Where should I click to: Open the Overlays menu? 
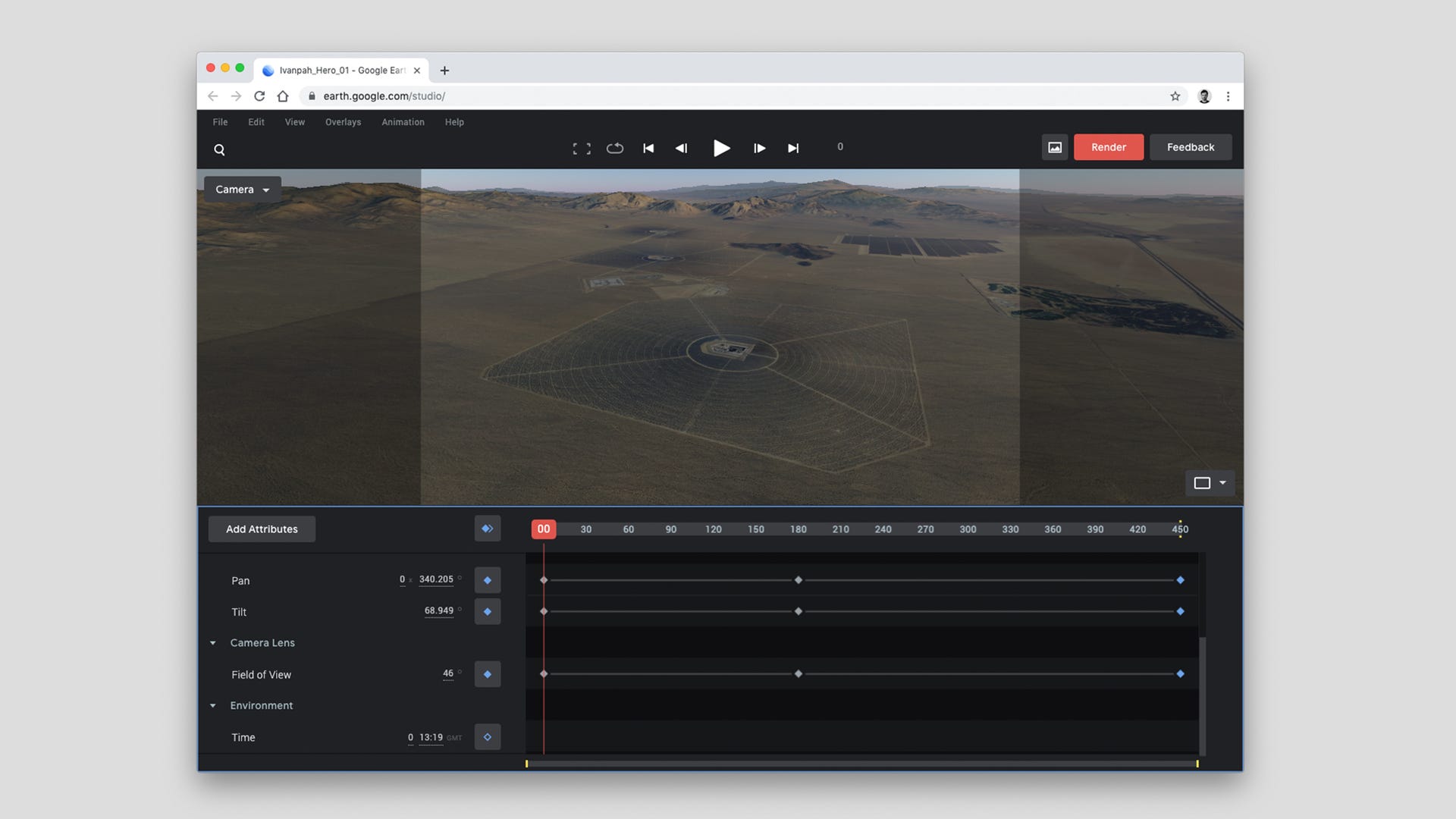[343, 122]
